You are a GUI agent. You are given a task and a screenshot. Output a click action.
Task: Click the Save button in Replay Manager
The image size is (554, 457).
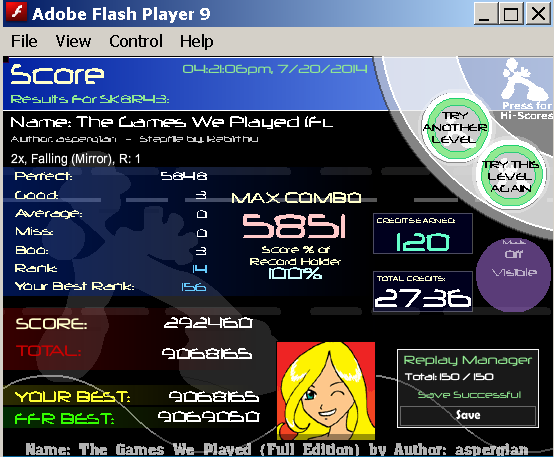(468, 415)
